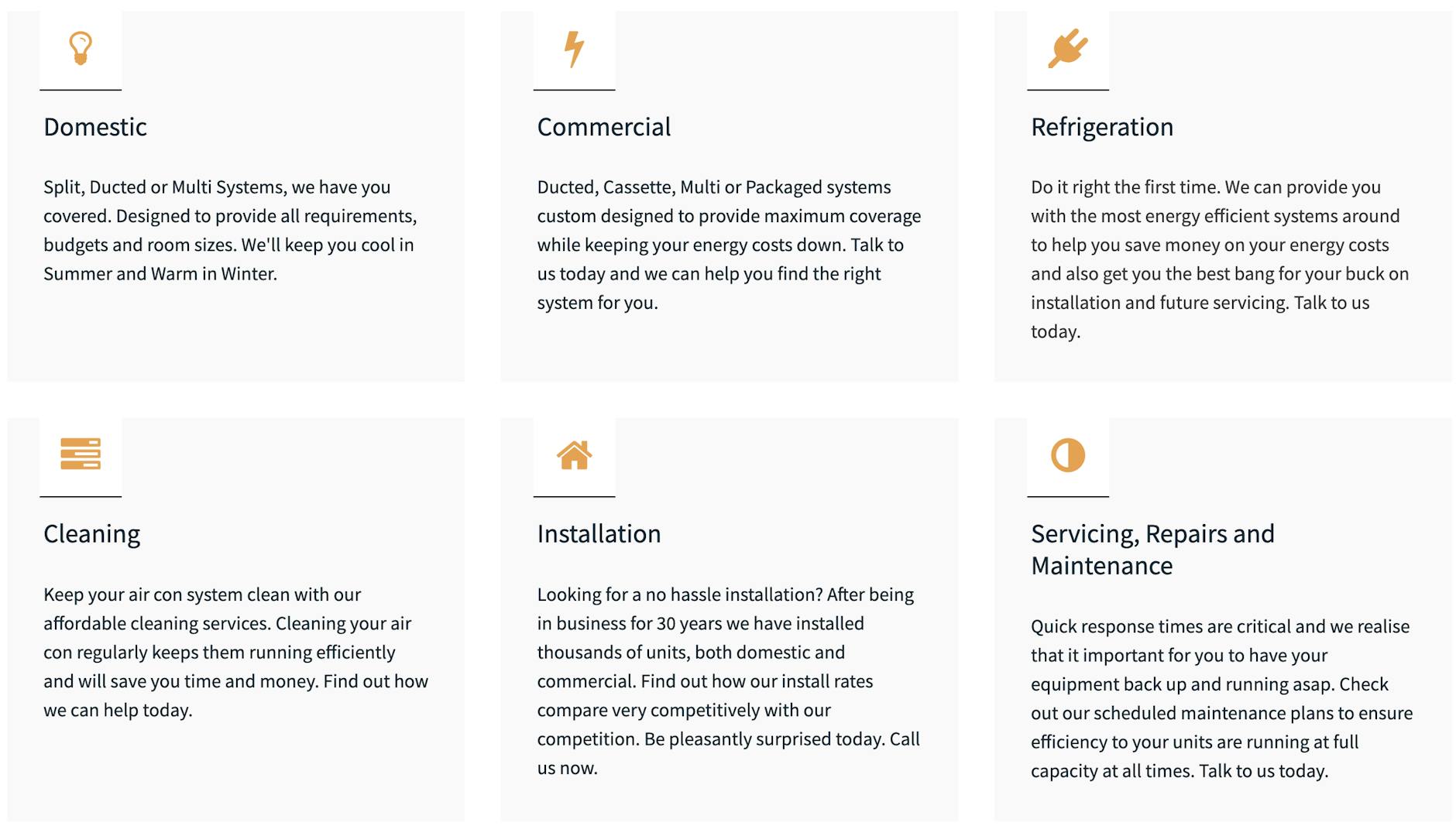
Task: Click the Refrigeration paragraph 'Do it right'
Action: coord(1220,259)
